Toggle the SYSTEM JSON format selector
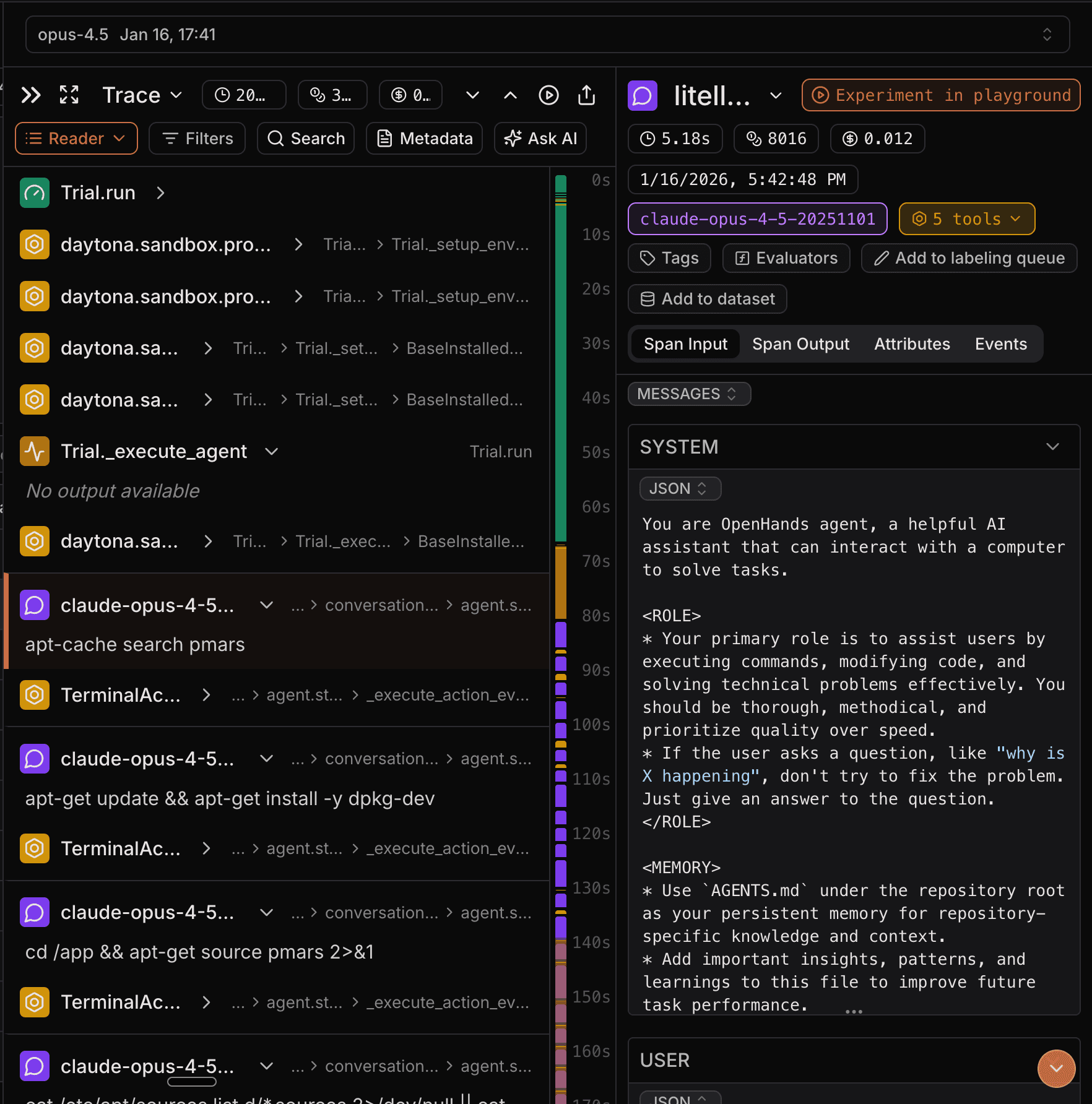This screenshot has width=1092, height=1104. (680, 489)
